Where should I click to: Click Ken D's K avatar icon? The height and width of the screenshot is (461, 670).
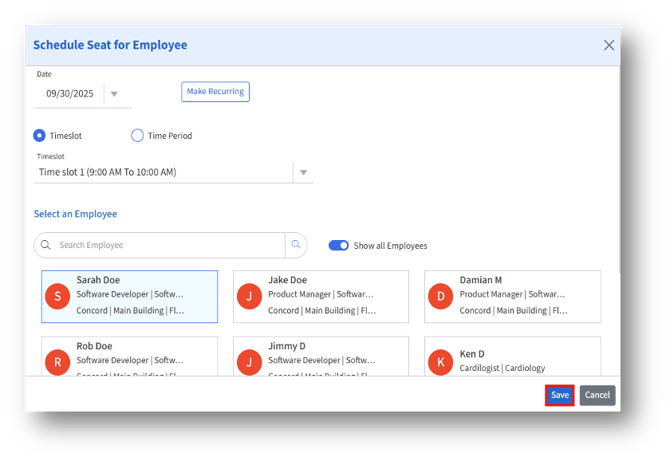coord(441,361)
